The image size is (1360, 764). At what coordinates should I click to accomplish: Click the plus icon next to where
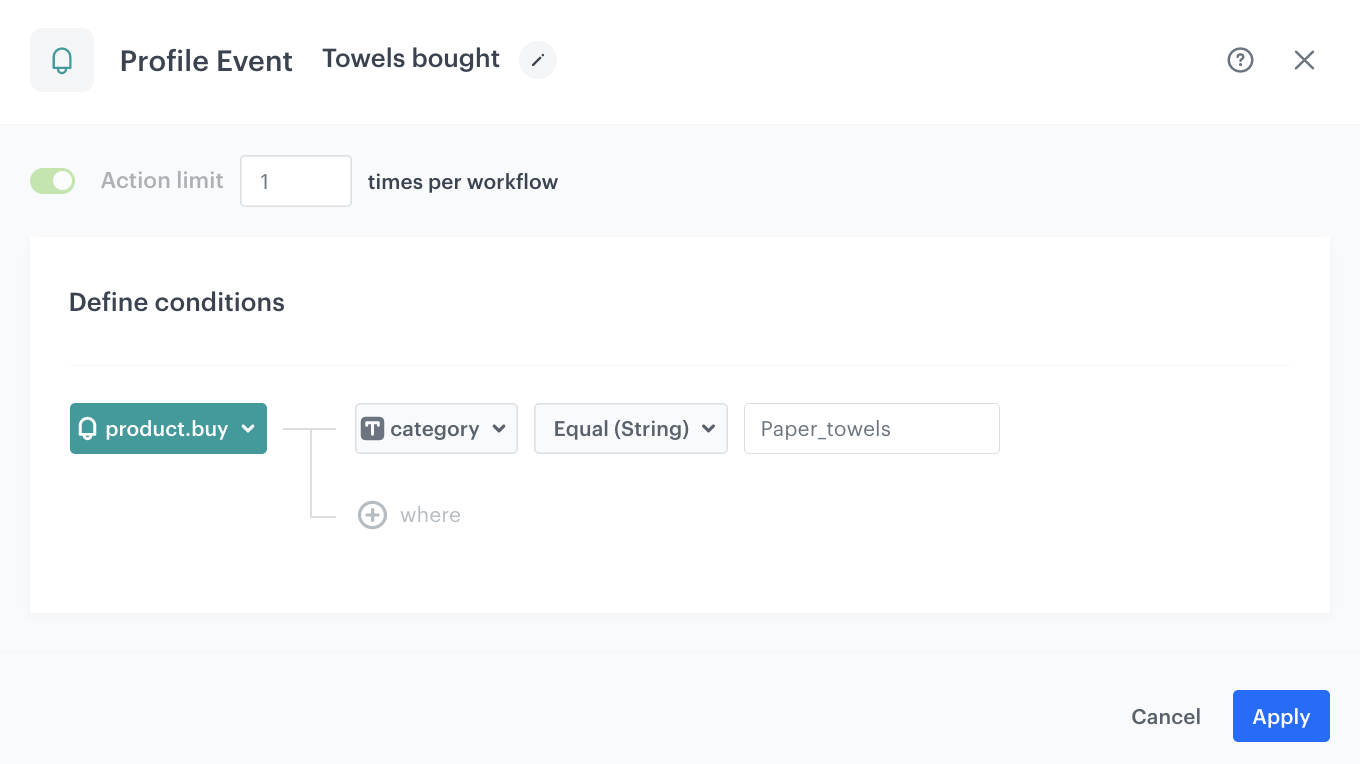pos(372,514)
